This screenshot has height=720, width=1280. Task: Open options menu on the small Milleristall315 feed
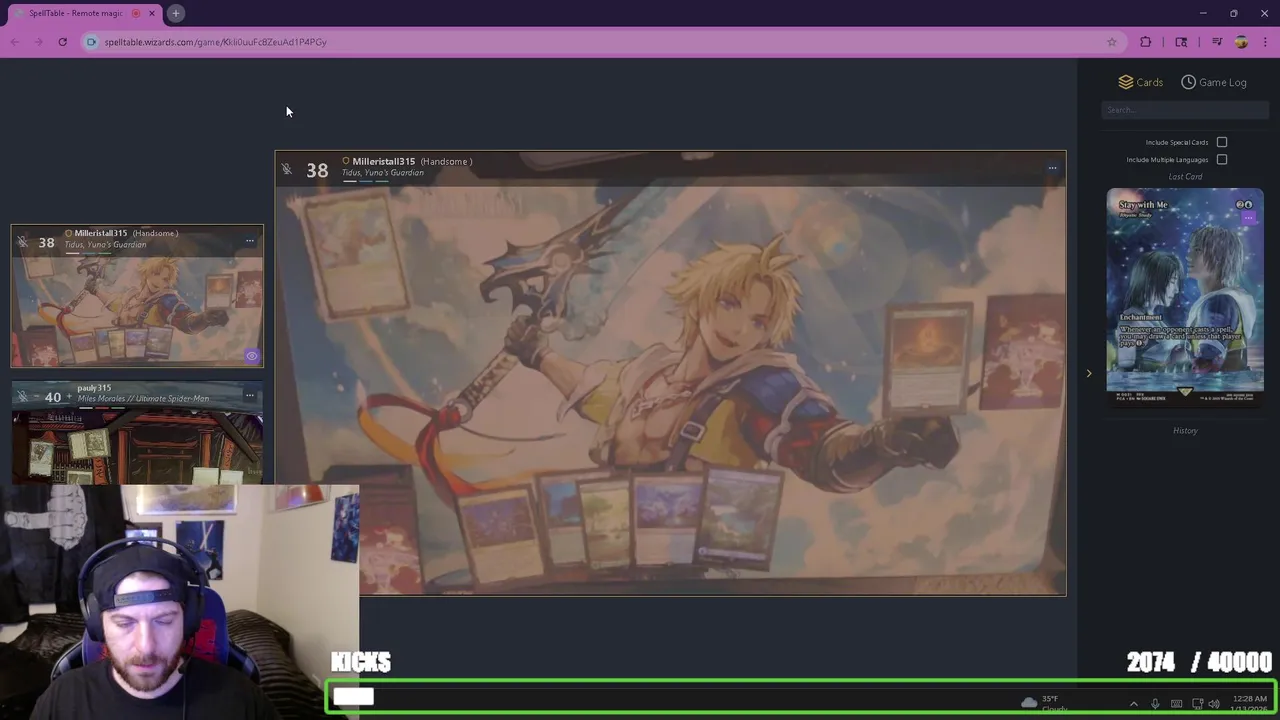250,240
